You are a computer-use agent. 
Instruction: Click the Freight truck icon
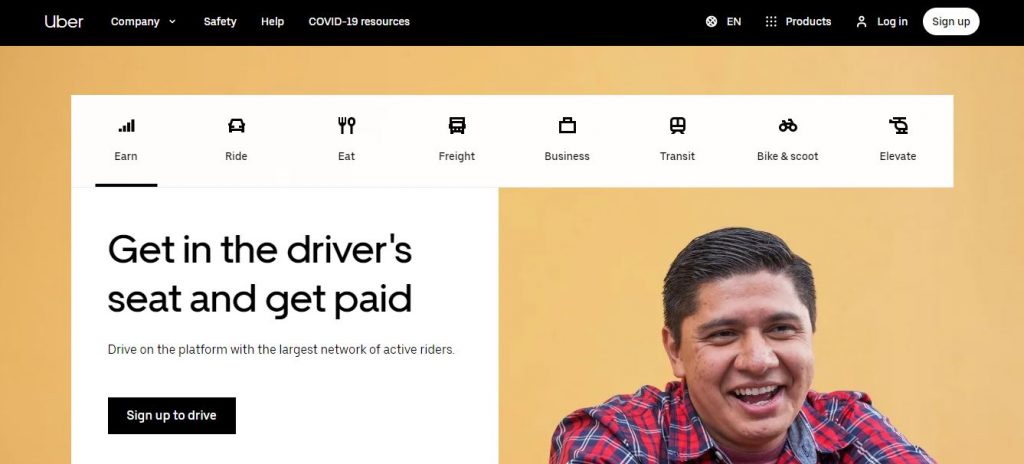pyautogui.click(x=457, y=125)
